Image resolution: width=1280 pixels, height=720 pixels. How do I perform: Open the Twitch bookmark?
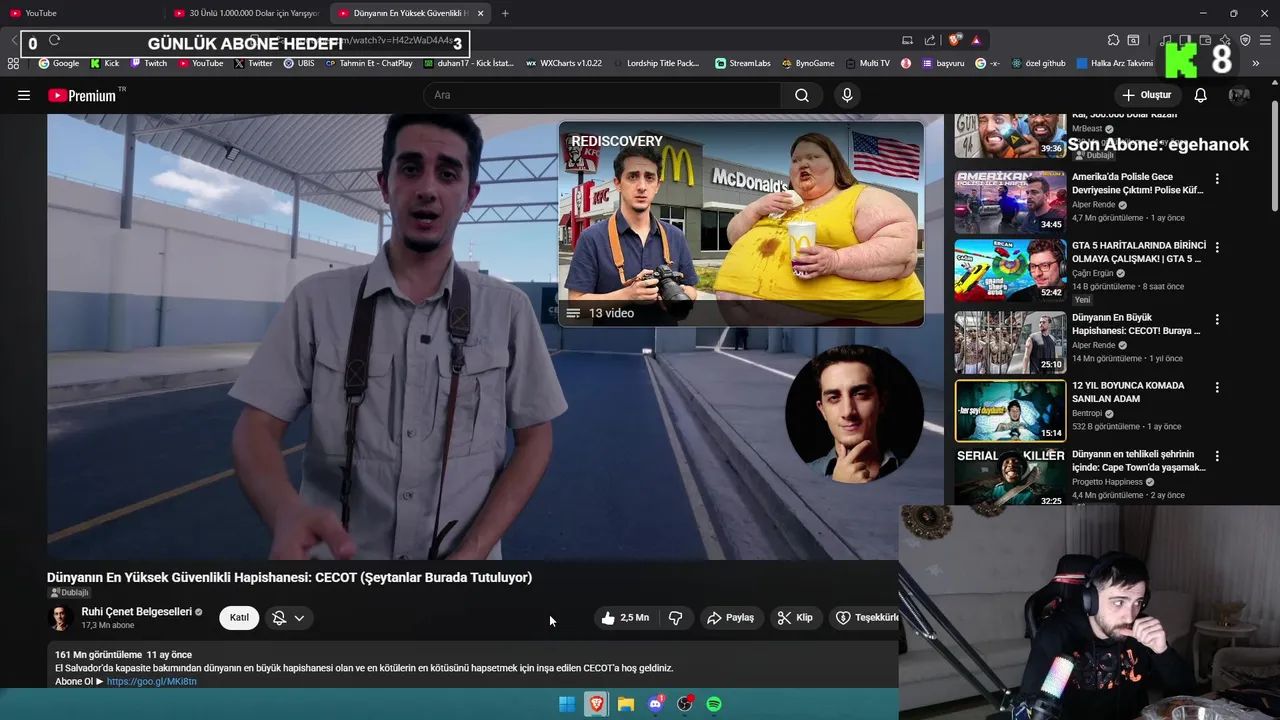coord(150,63)
